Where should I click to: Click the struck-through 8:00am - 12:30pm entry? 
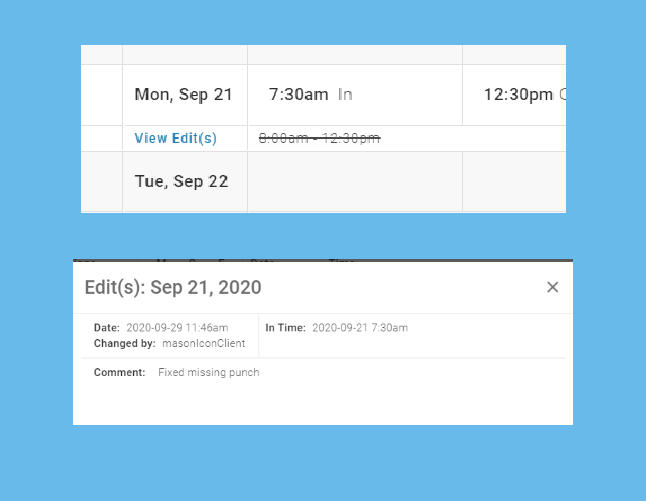coord(319,139)
